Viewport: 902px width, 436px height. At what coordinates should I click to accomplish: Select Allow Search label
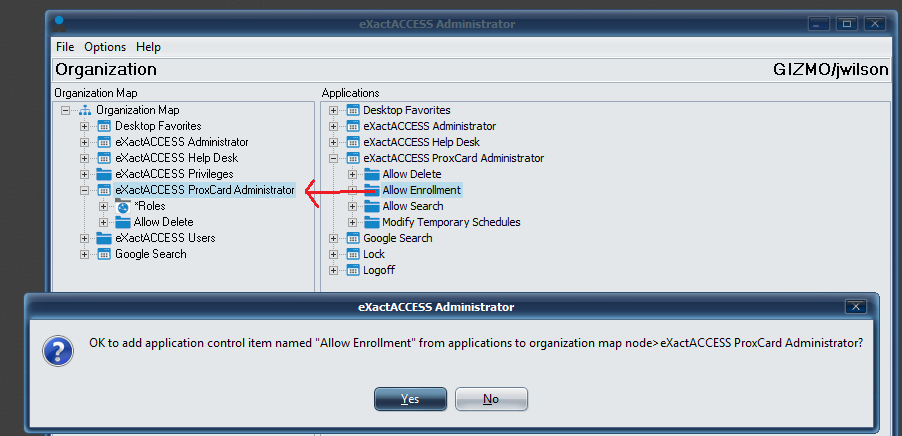413,206
